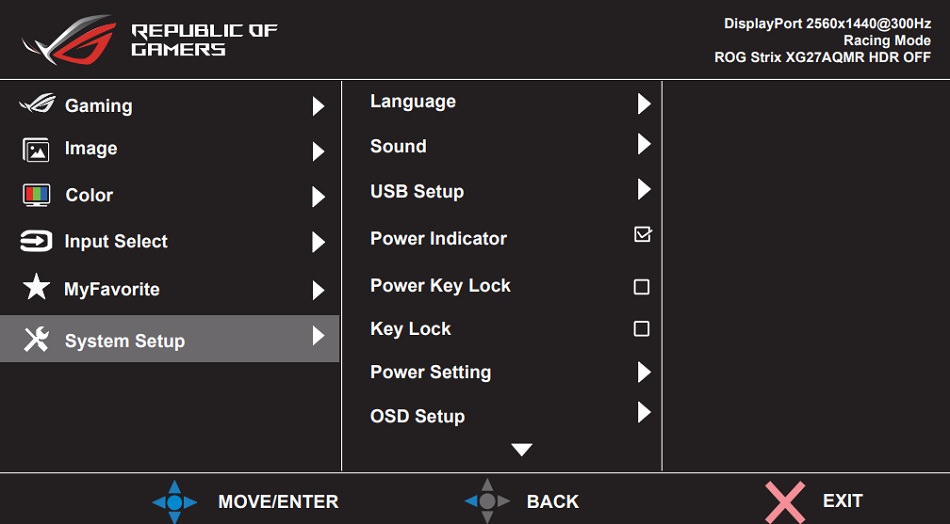The height and width of the screenshot is (524, 950).
Task: Click the red X exit icon
Action: click(x=785, y=501)
